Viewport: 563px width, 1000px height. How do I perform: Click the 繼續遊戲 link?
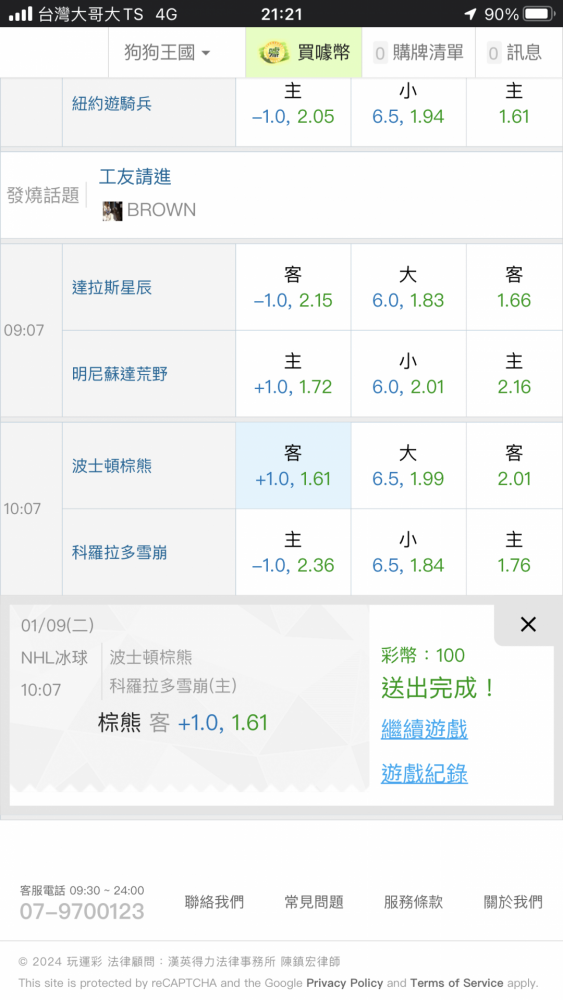424,729
